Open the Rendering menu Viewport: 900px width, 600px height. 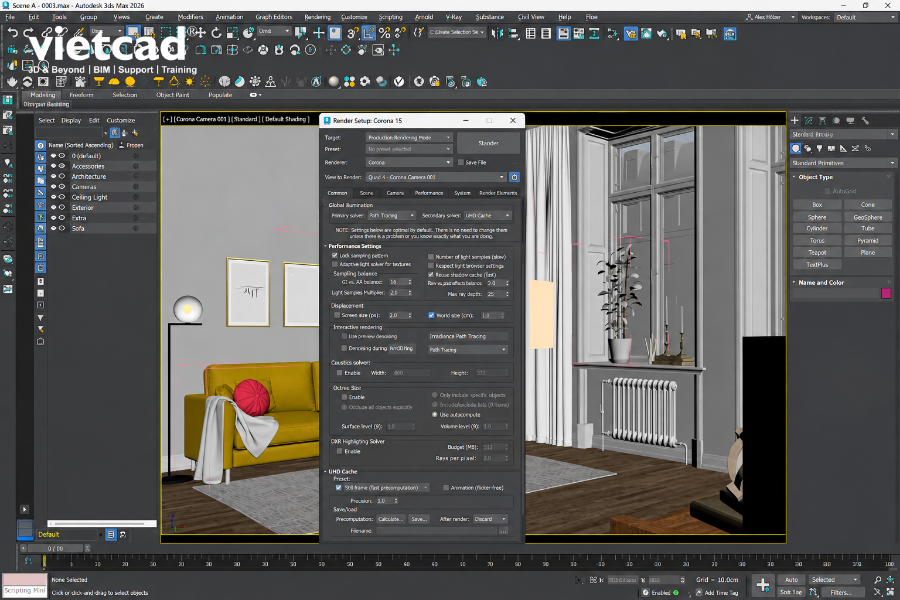[317, 17]
